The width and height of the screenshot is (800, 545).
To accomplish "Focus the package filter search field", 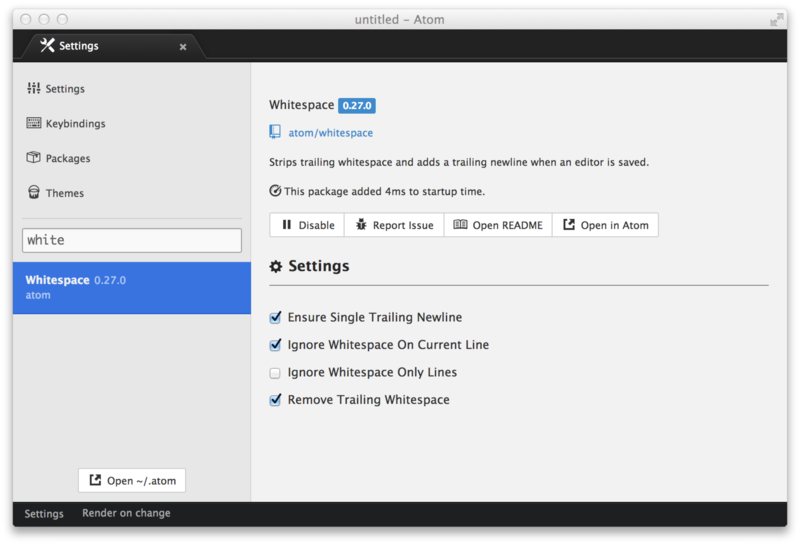I will click(132, 240).
